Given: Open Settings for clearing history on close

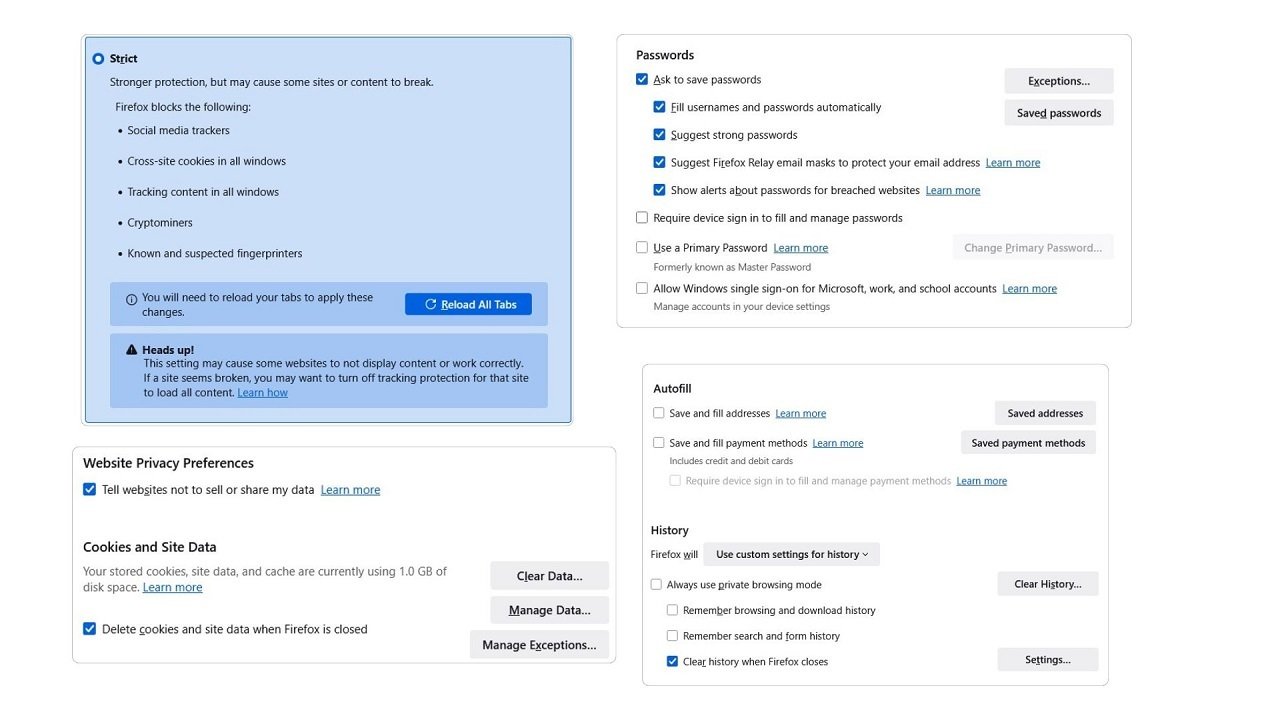Looking at the screenshot, I should coord(1047,659).
